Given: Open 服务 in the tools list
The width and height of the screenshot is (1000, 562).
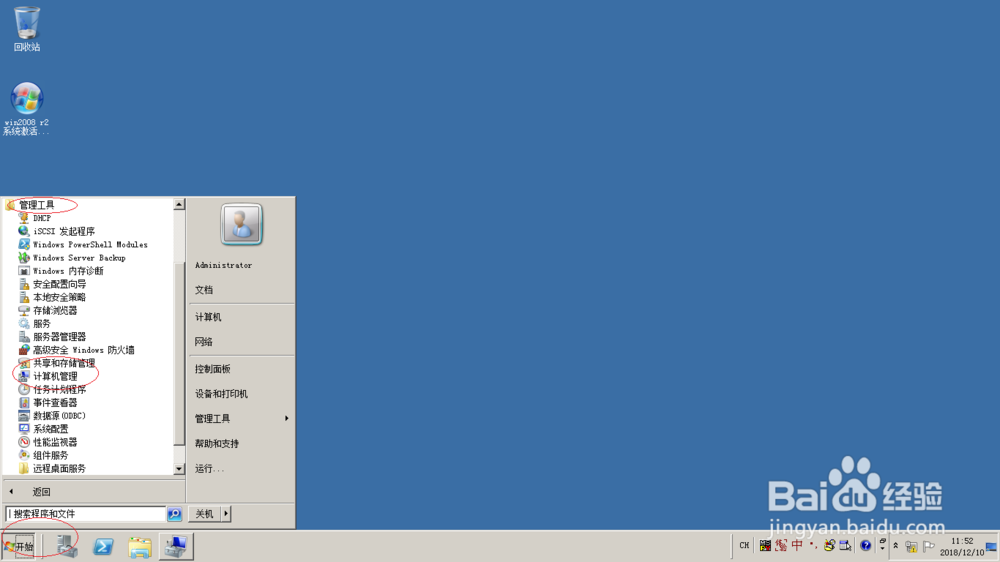Looking at the screenshot, I should (35, 323).
